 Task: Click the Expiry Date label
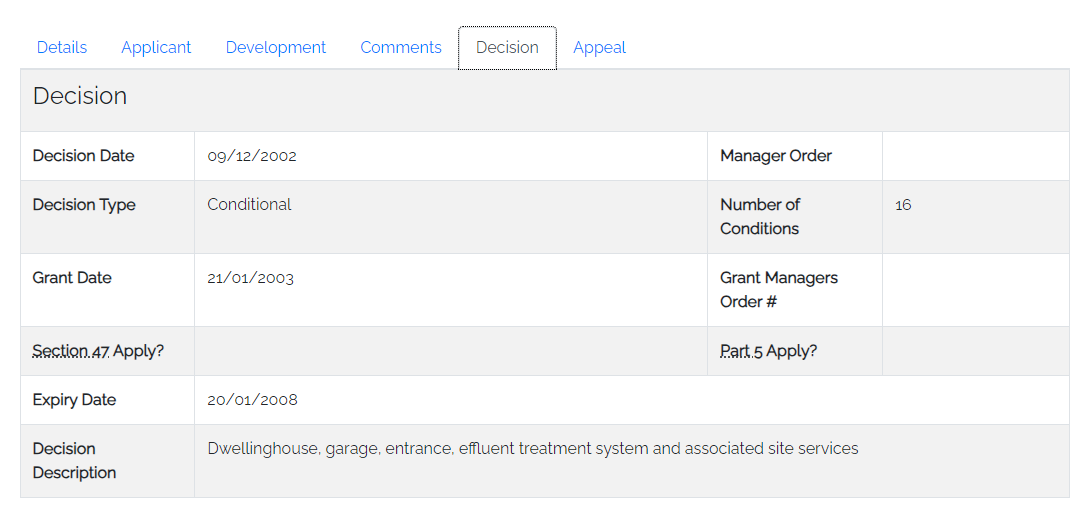tap(74, 400)
